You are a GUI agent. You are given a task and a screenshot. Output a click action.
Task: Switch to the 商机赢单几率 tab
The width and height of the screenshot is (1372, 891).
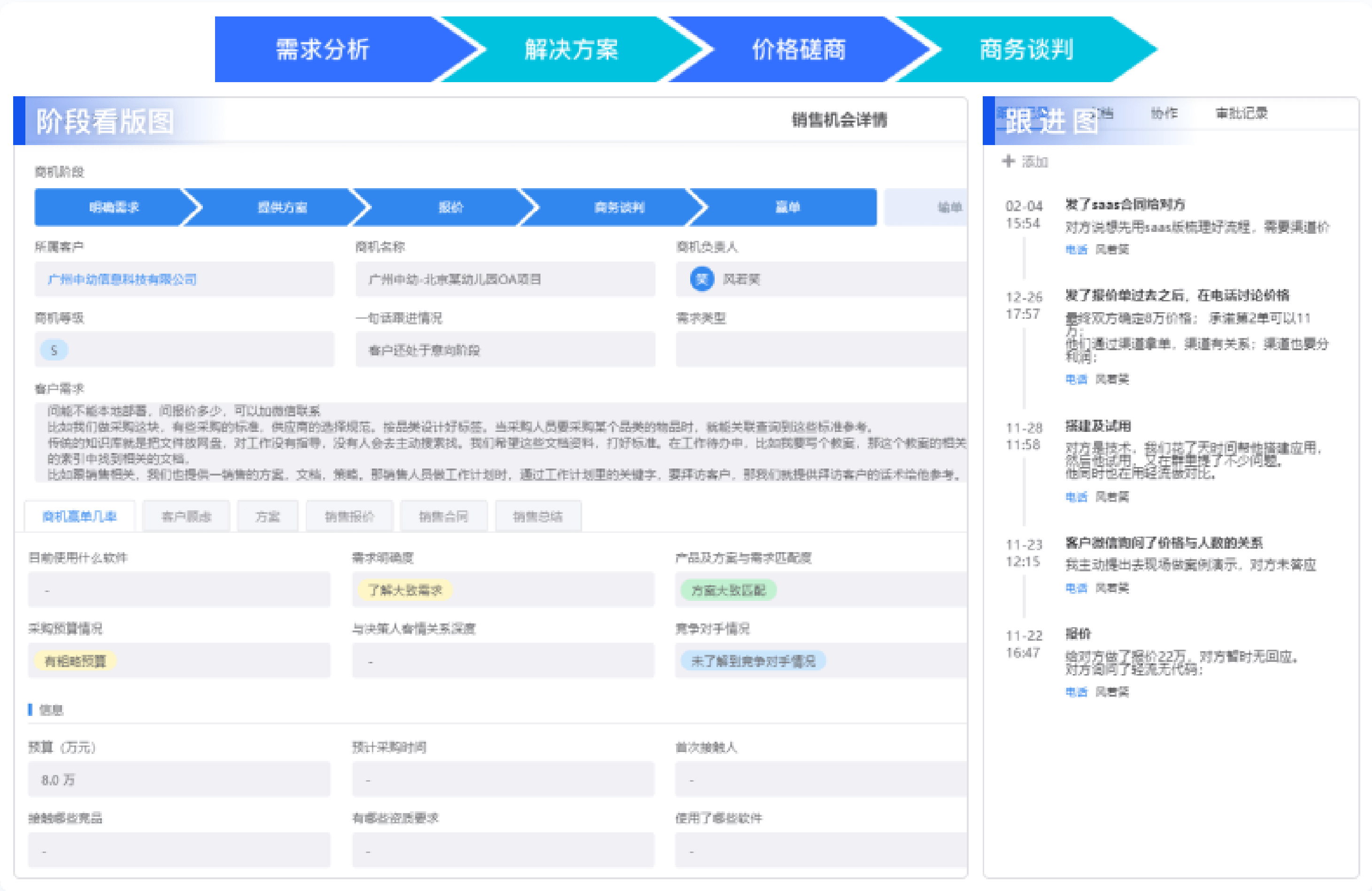coord(79,516)
